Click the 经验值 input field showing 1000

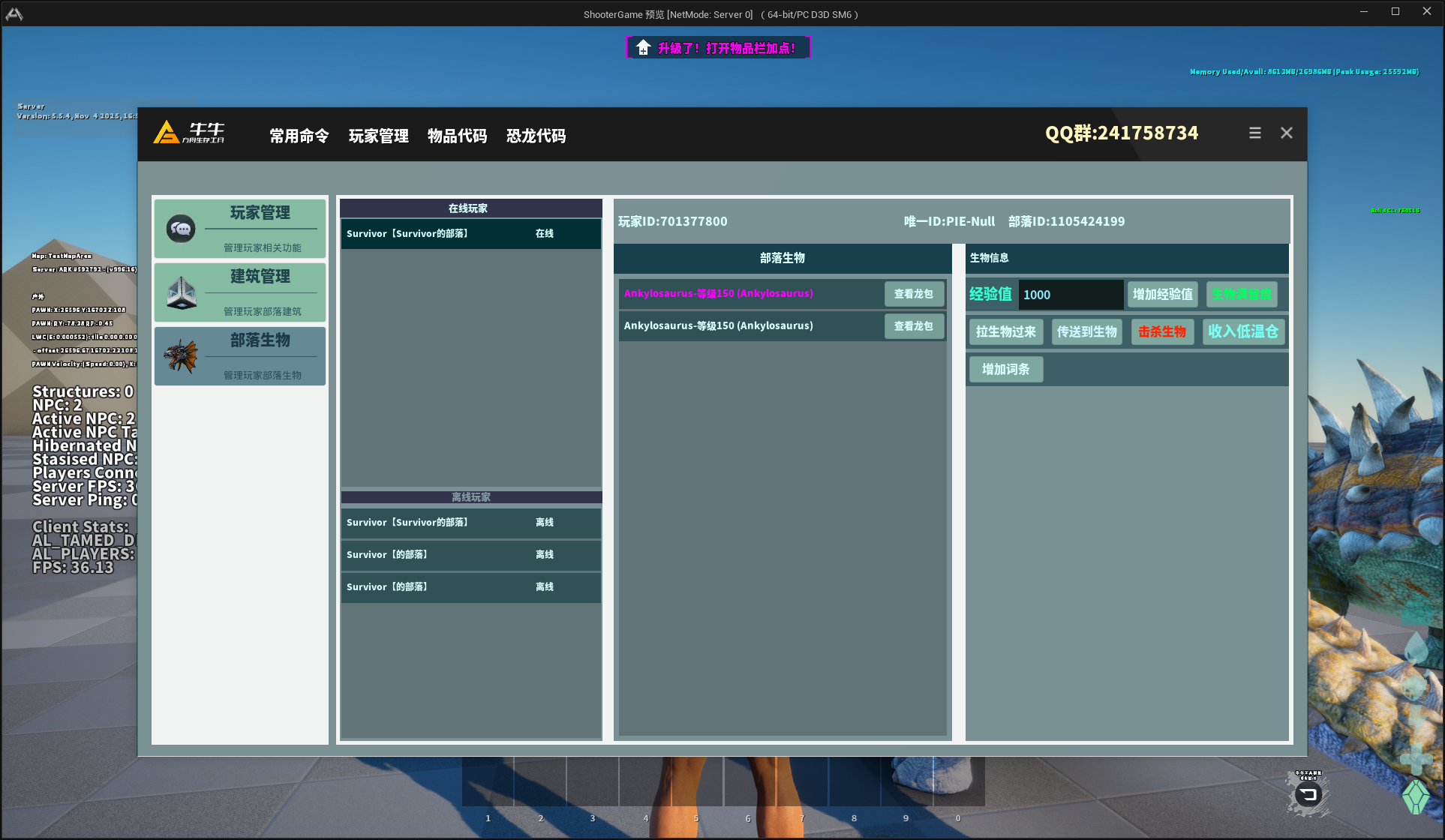1070,295
